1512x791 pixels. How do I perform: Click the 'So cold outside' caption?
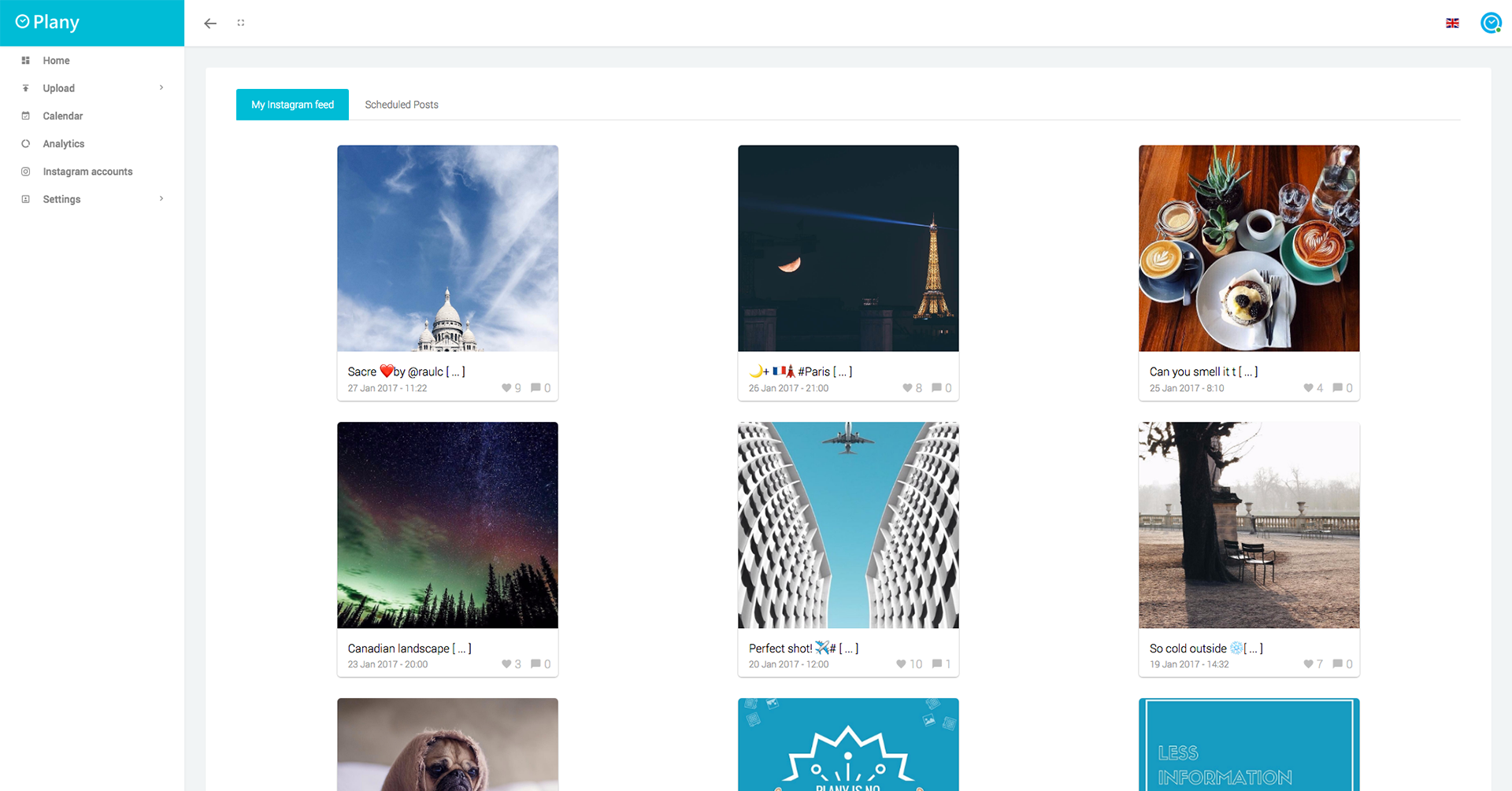1206,649
